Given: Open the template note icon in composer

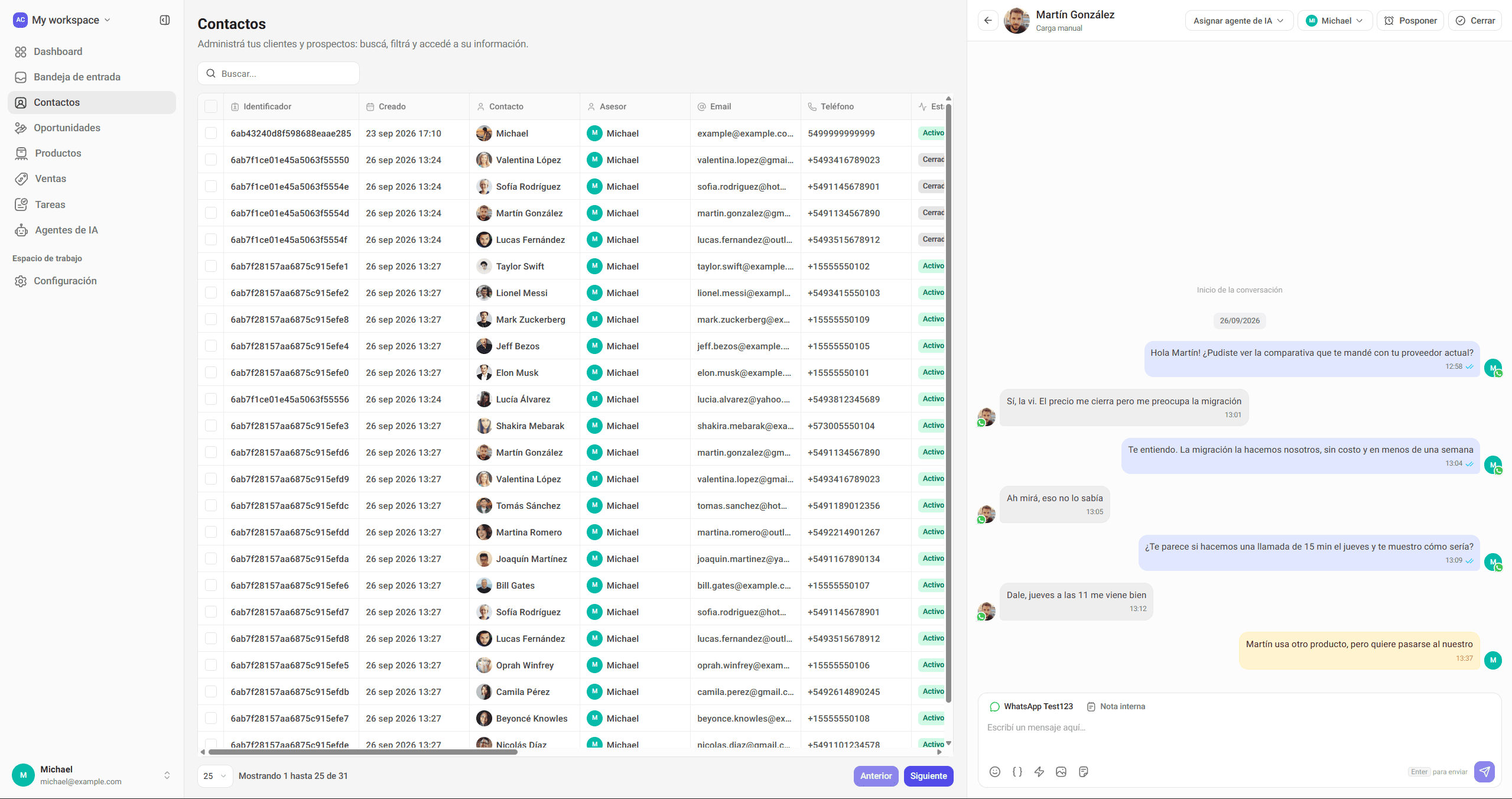Looking at the screenshot, I should (x=1083, y=772).
